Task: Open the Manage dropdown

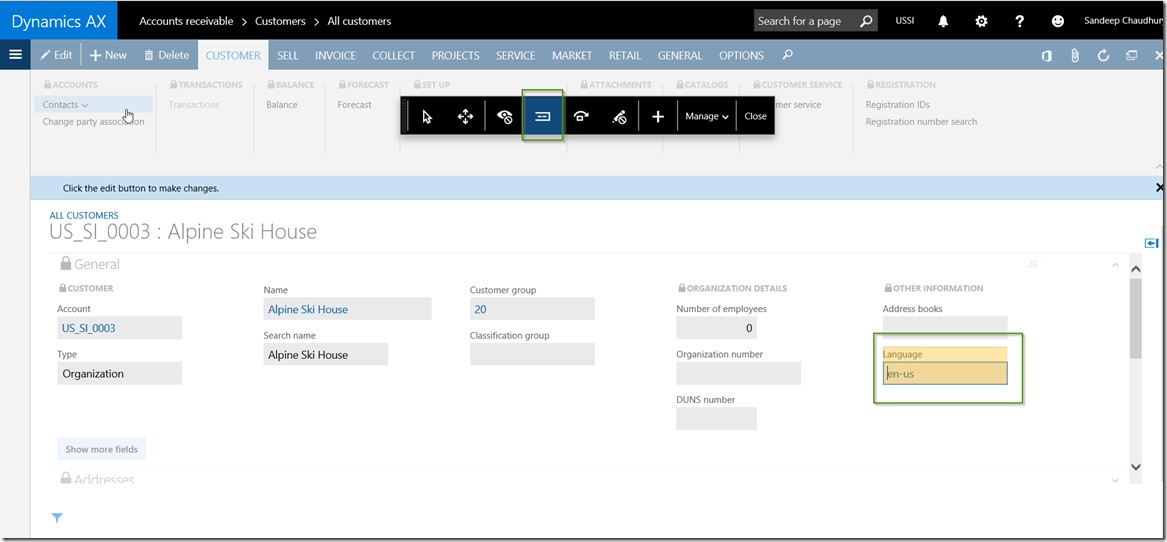Action: click(x=706, y=116)
